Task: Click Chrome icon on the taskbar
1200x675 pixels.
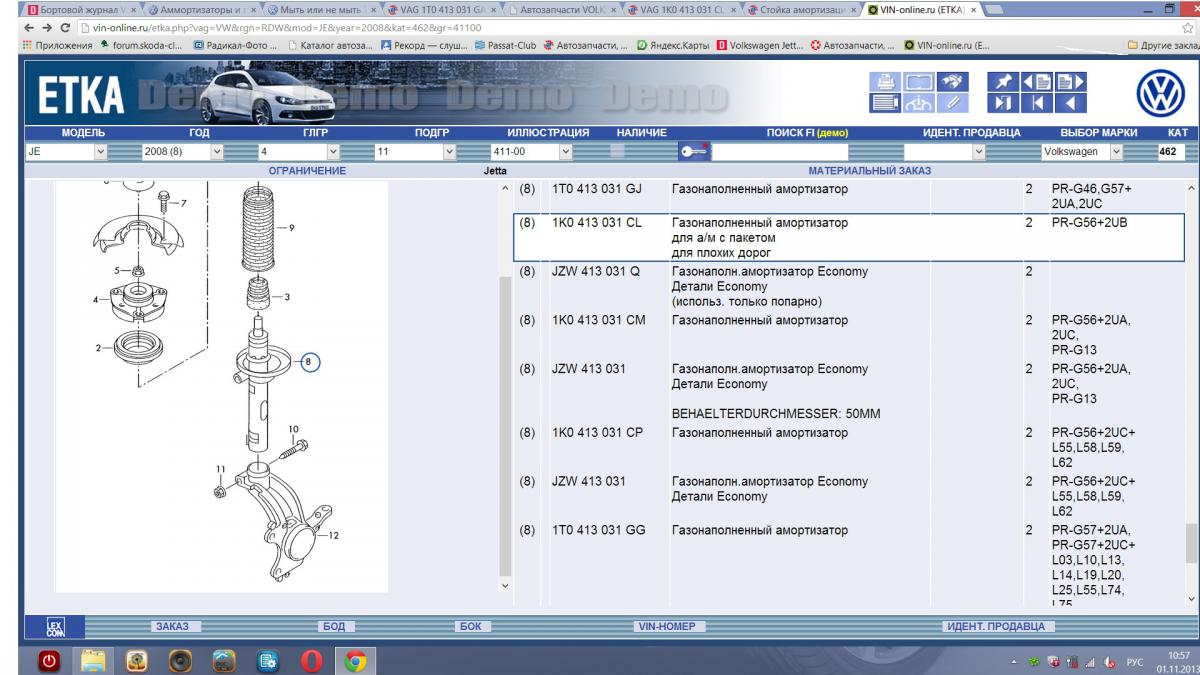Action: coord(354,659)
